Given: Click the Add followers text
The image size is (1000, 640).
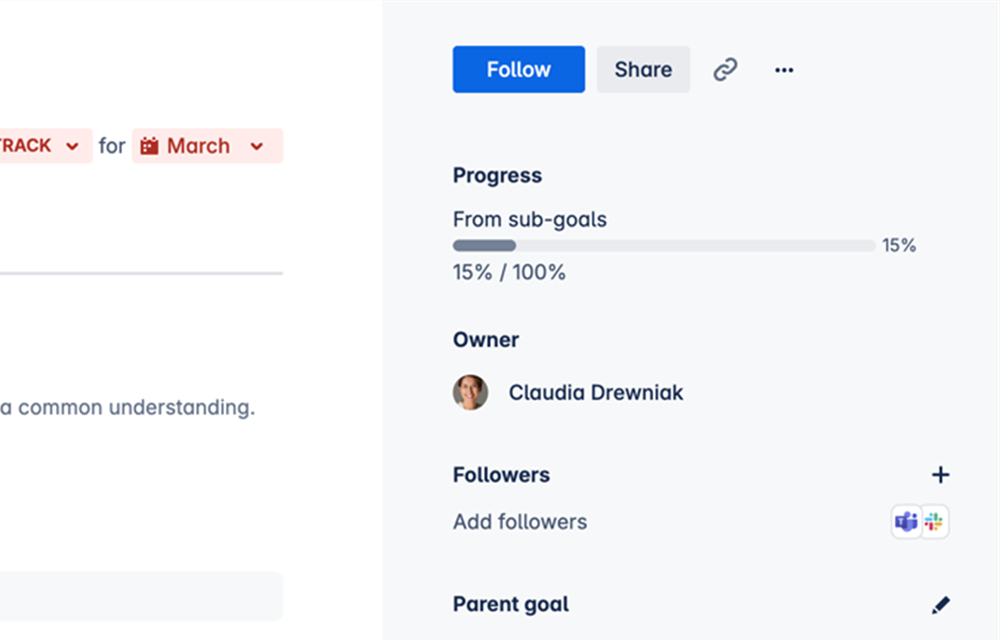Looking at the screenshot, I should [x=520, y=521].
